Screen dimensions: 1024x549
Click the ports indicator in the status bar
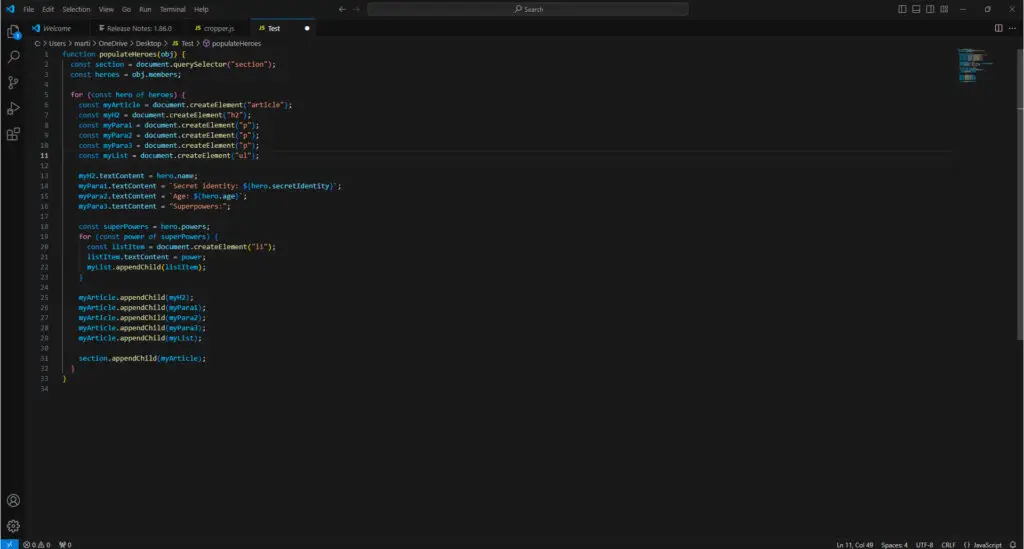[x=65, y=544]
